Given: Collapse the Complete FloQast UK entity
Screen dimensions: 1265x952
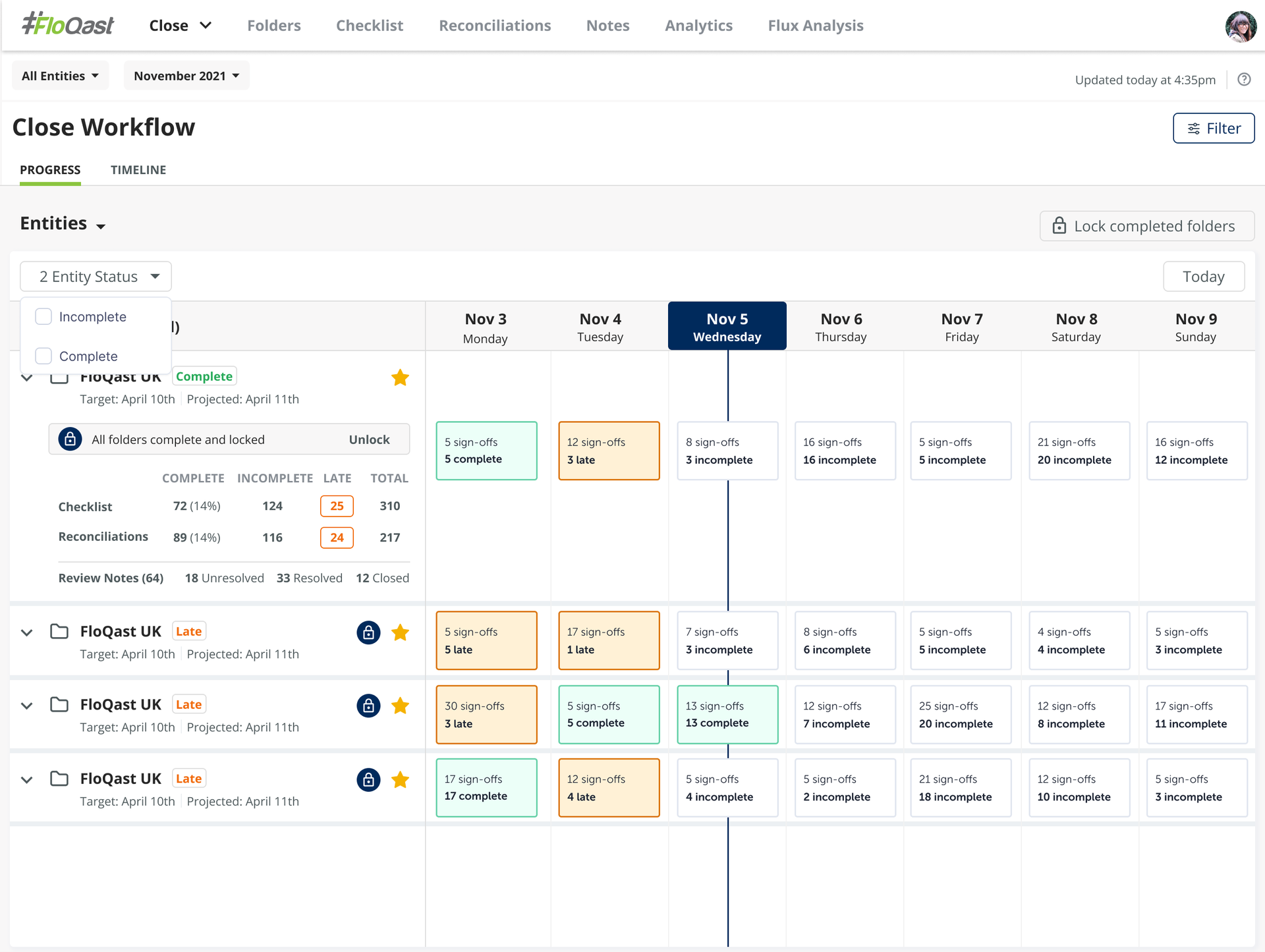Looking at the screenshot, I should (x=26, y=378).
